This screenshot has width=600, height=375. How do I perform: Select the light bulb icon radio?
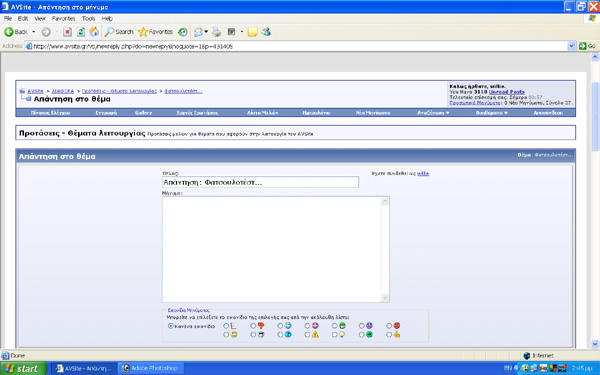[x=334, y=335]
